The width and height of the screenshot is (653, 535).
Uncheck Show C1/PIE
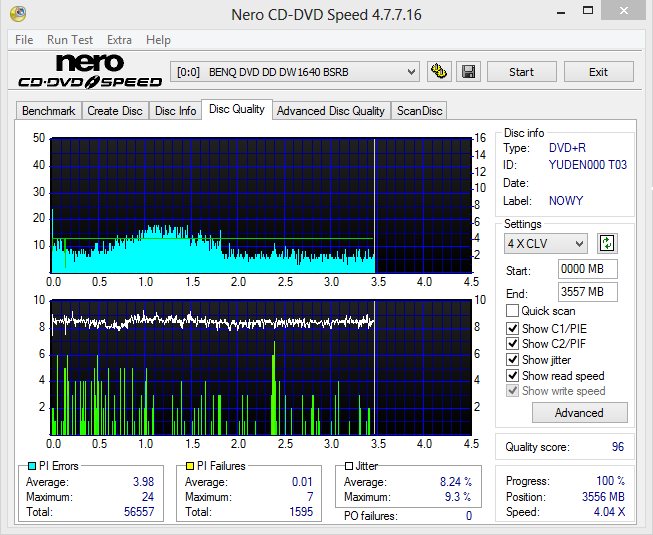tap(512, 328)
